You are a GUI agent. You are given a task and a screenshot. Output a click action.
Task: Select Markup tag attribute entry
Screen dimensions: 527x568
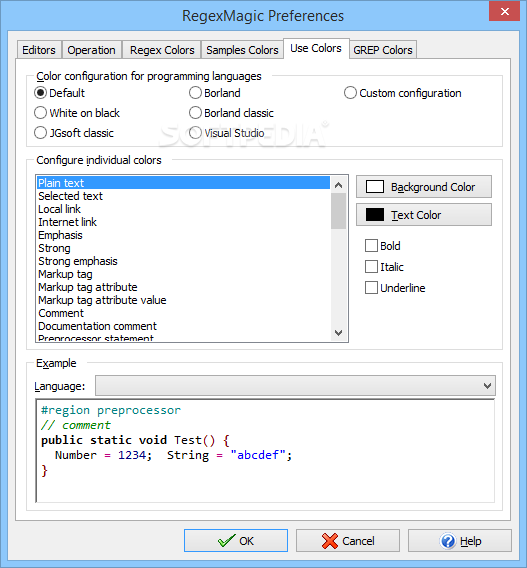pos(183,287)
